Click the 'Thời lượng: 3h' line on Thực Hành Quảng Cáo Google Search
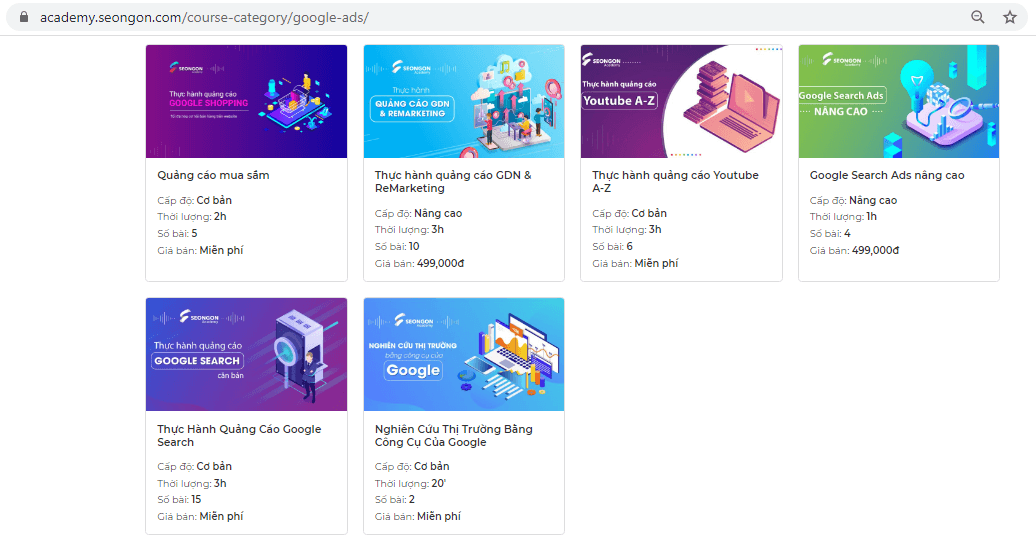 pos(192,484)
